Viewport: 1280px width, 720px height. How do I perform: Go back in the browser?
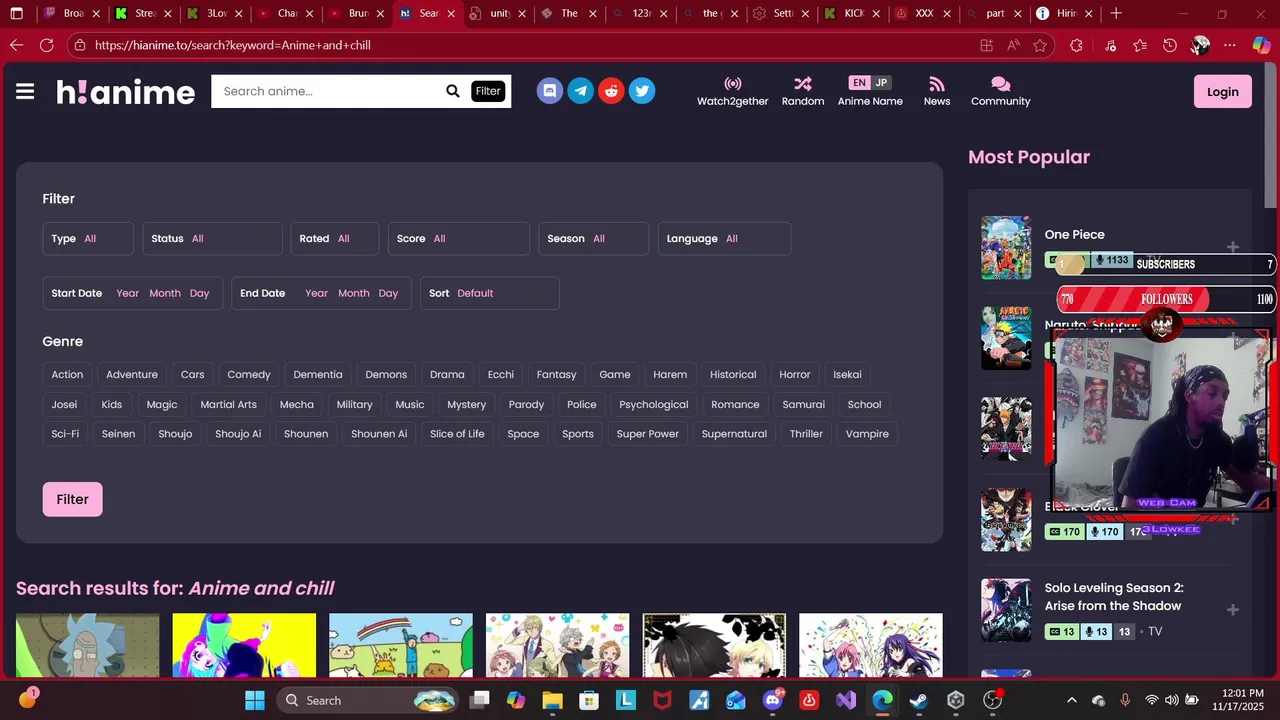click(16, 45)
